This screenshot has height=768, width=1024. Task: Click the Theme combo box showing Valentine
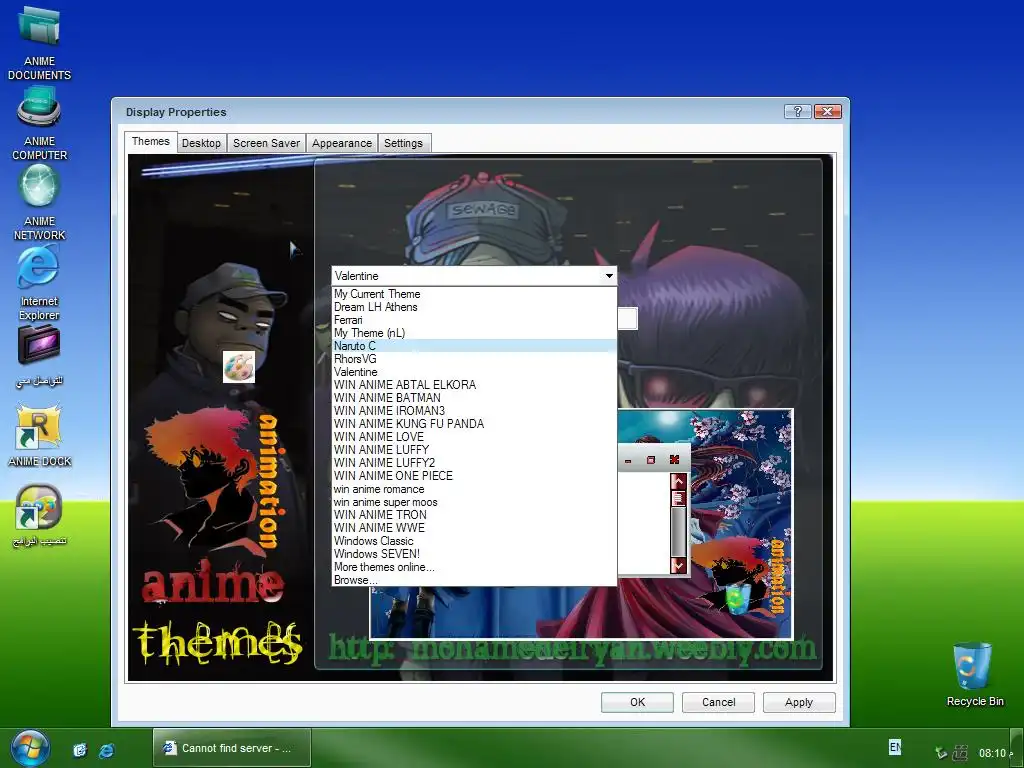click(474, 276)
